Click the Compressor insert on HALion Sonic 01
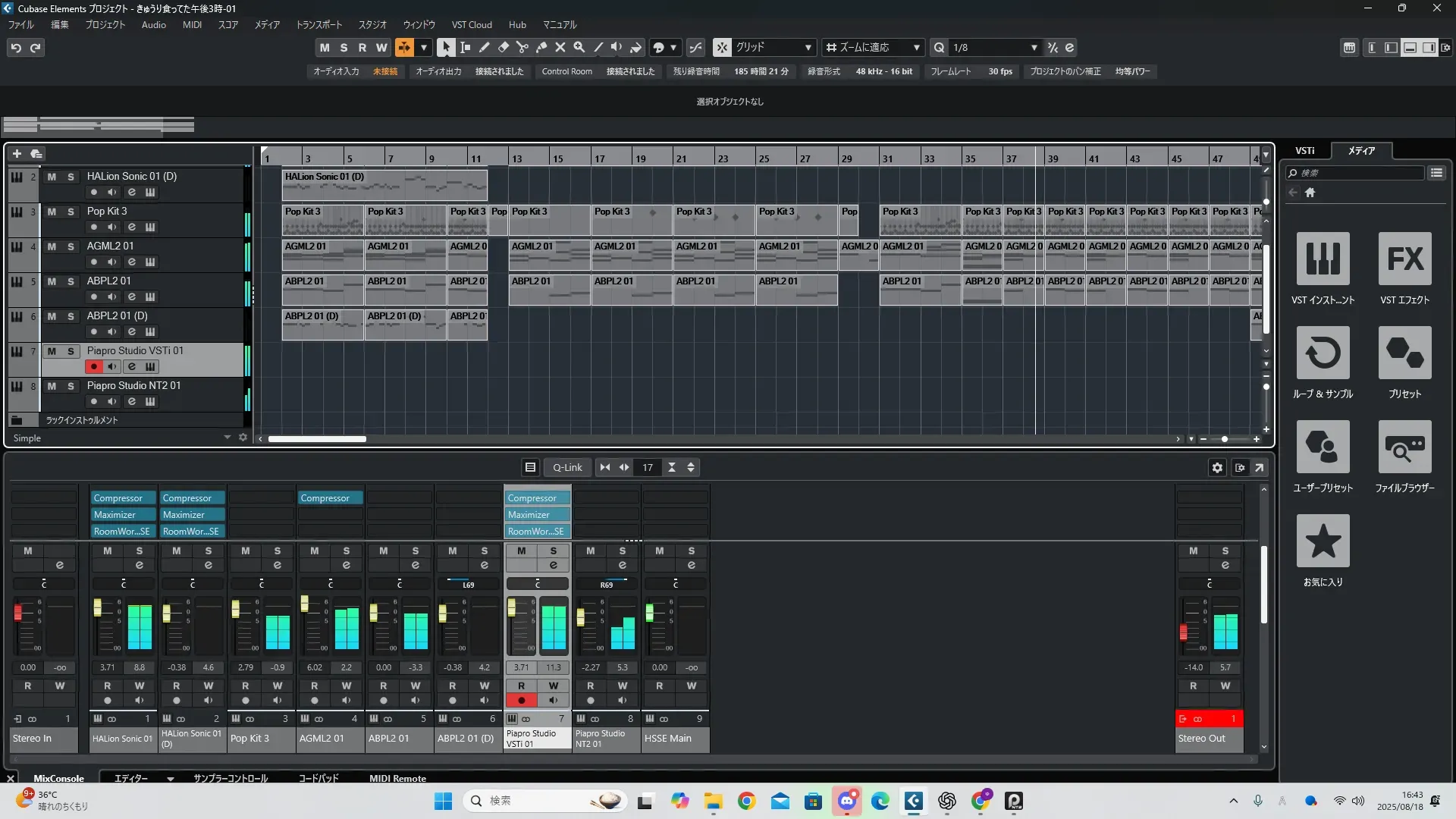 click(123, 498)
